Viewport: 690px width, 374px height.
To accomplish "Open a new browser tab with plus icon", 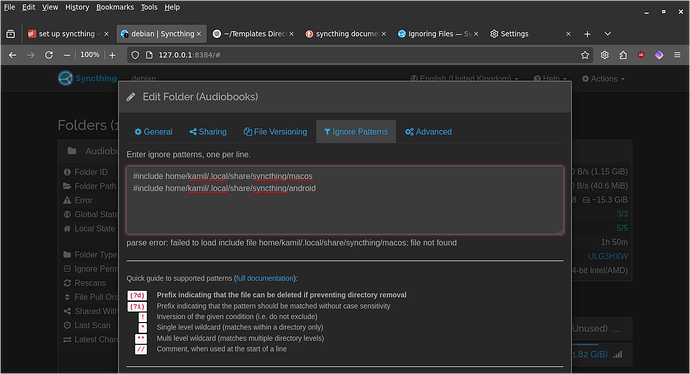I will [x=587, y=34].
